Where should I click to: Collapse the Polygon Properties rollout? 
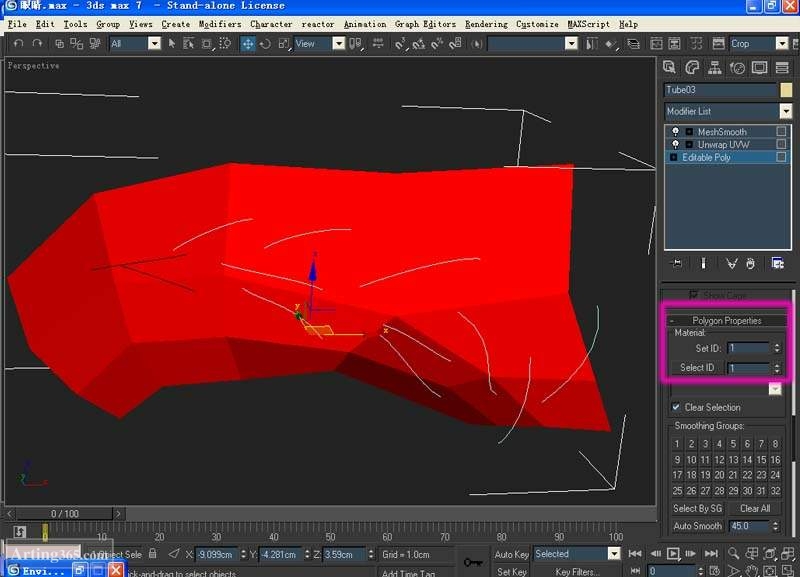pos(727,320)
